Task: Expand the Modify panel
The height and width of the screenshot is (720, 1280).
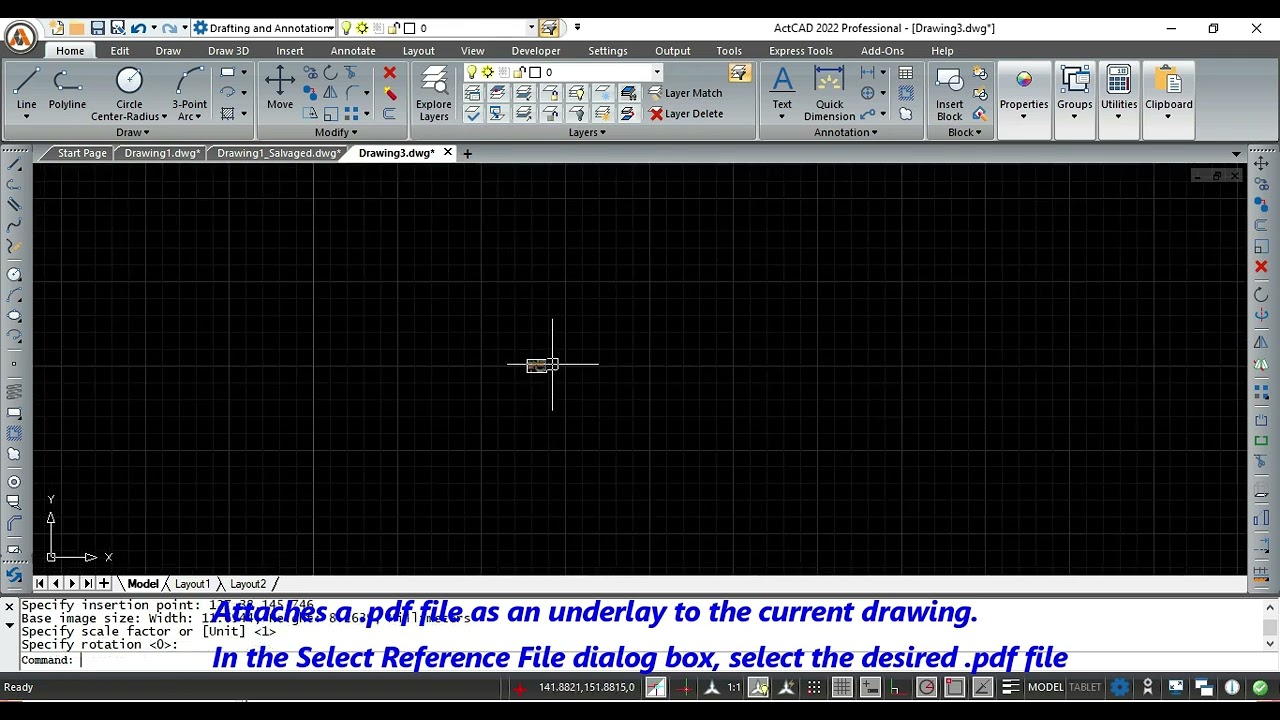Action: pos(336,132)
